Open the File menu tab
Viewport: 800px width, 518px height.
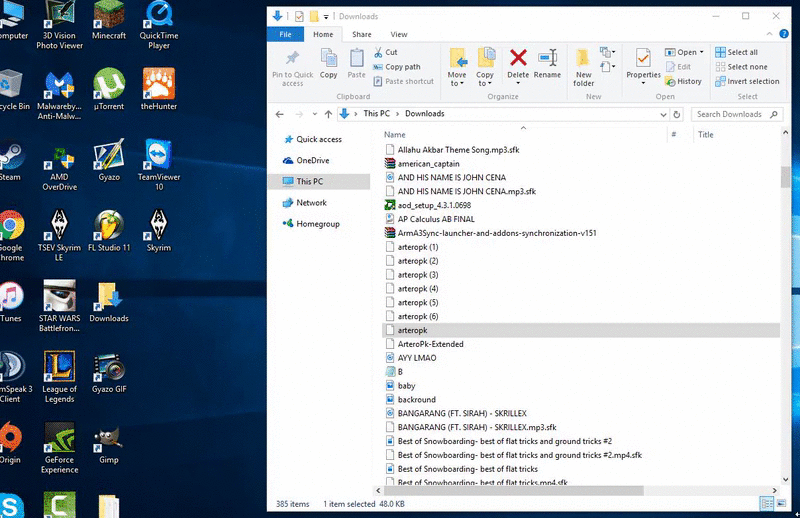click(x=285, y=34)
